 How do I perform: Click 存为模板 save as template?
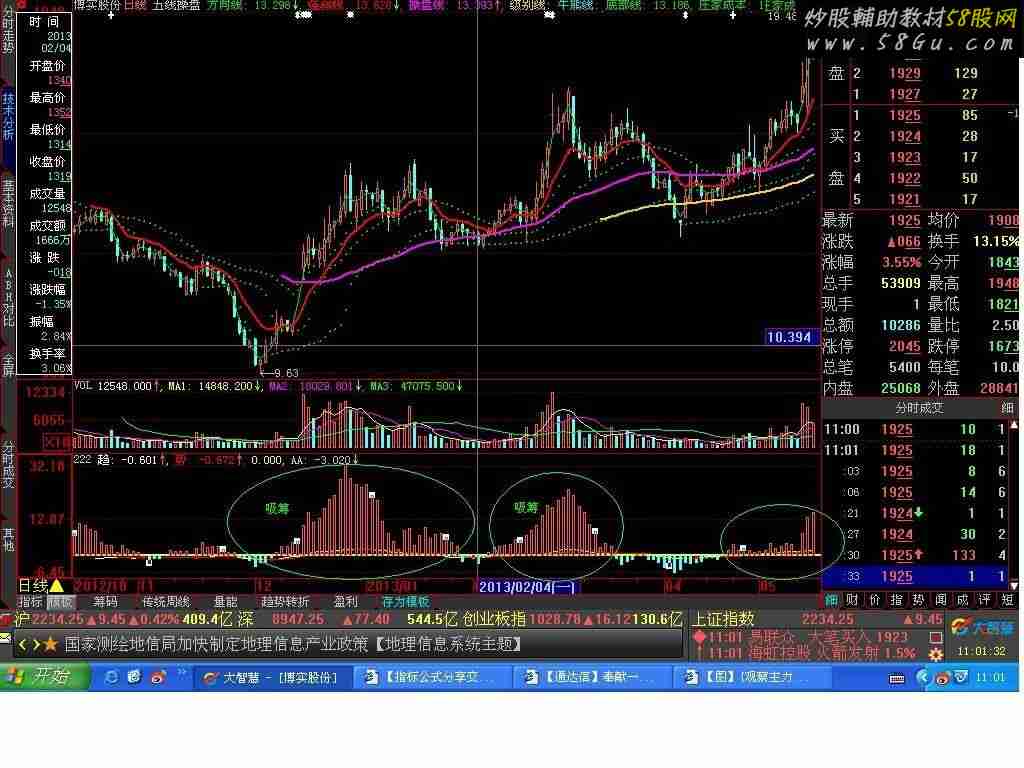tap(406, 602)
